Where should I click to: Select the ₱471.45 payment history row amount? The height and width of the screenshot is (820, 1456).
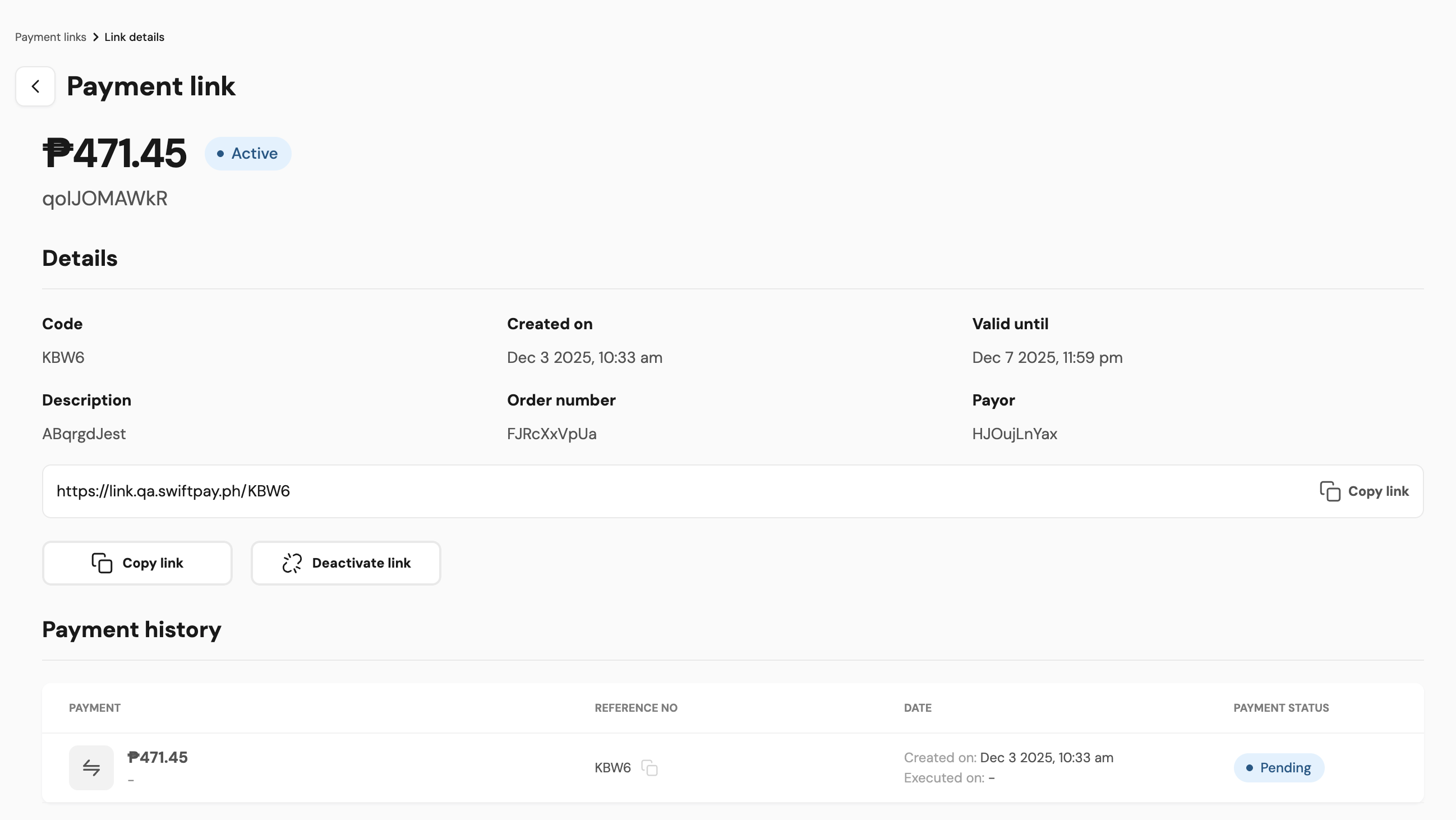click(158, 757)
